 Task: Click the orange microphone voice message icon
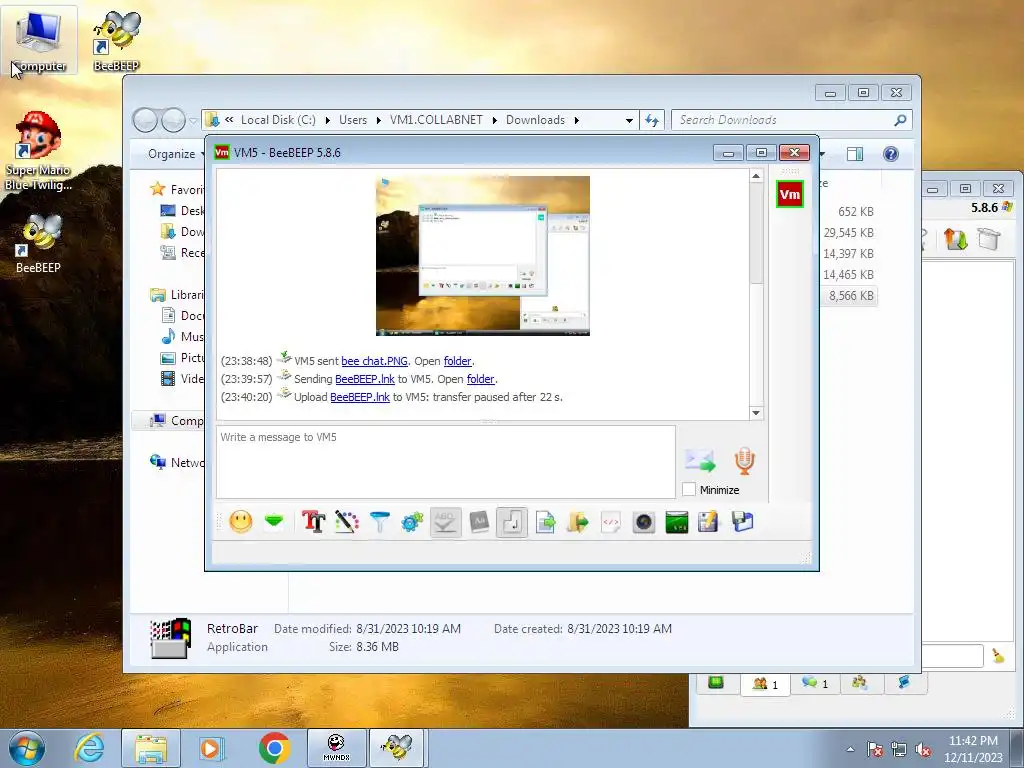coord(744,461)
